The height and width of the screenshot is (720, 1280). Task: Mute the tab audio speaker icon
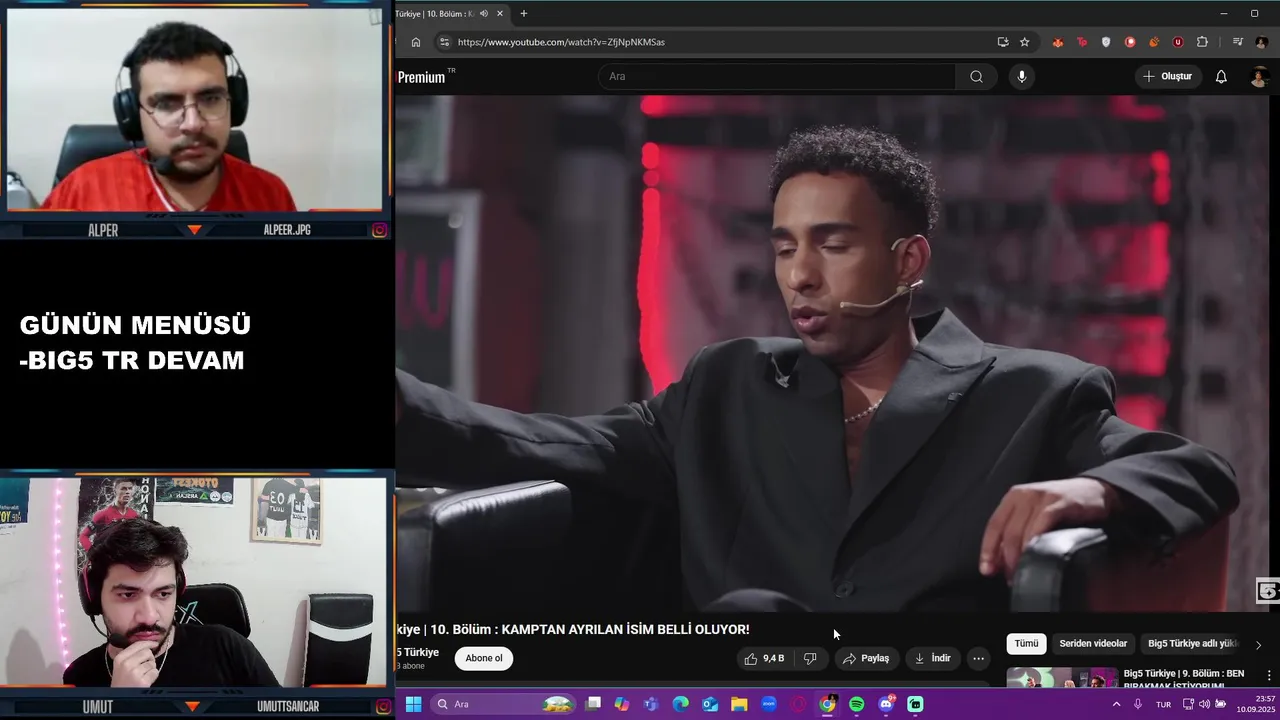pos(484,14)
